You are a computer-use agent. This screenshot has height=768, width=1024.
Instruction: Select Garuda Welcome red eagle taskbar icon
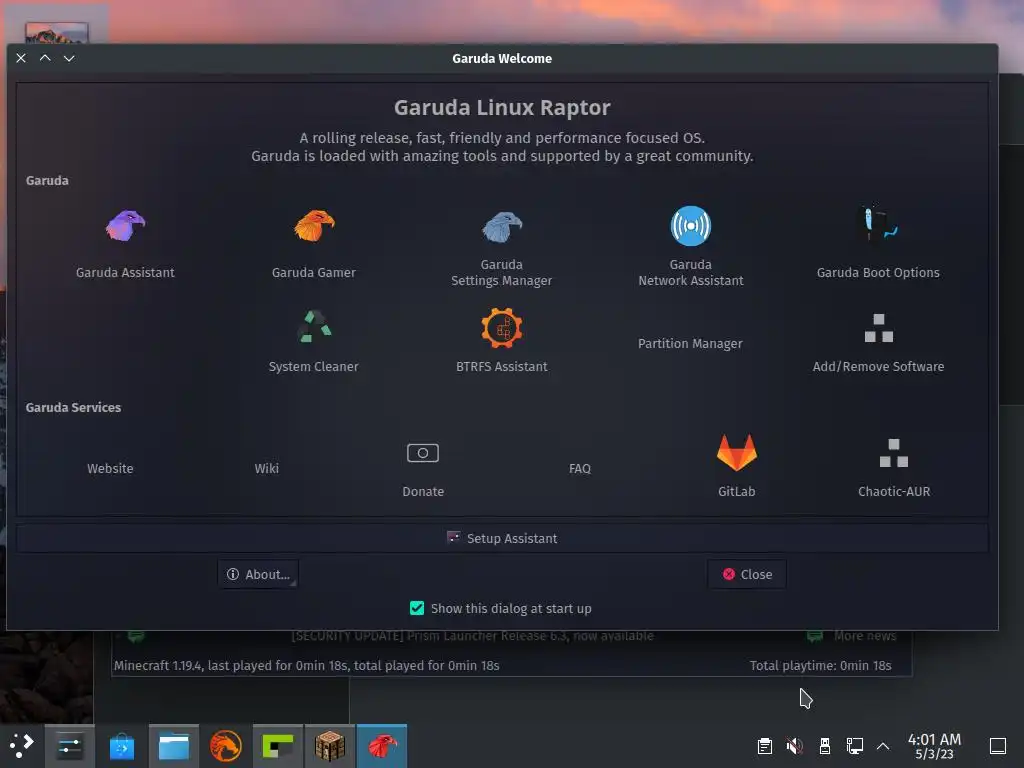[382, 746]
